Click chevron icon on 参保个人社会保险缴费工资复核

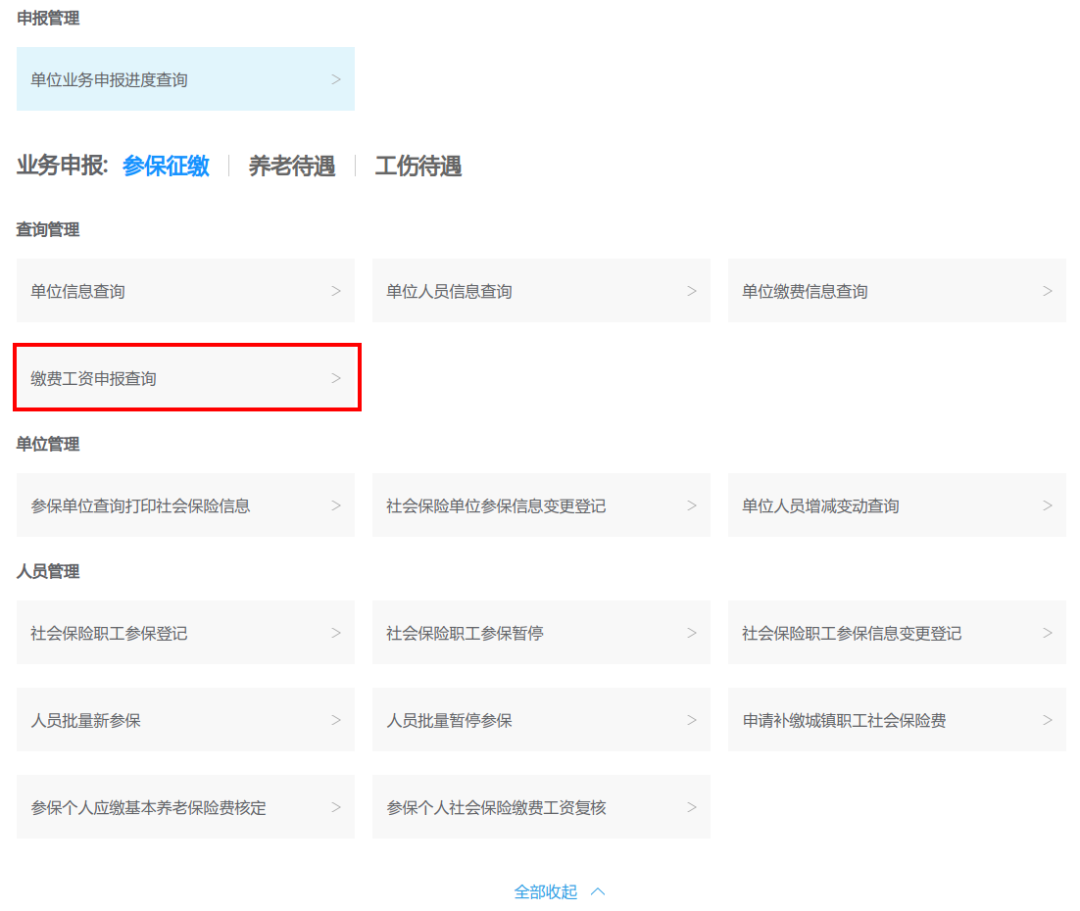click(x=692, y=807)
